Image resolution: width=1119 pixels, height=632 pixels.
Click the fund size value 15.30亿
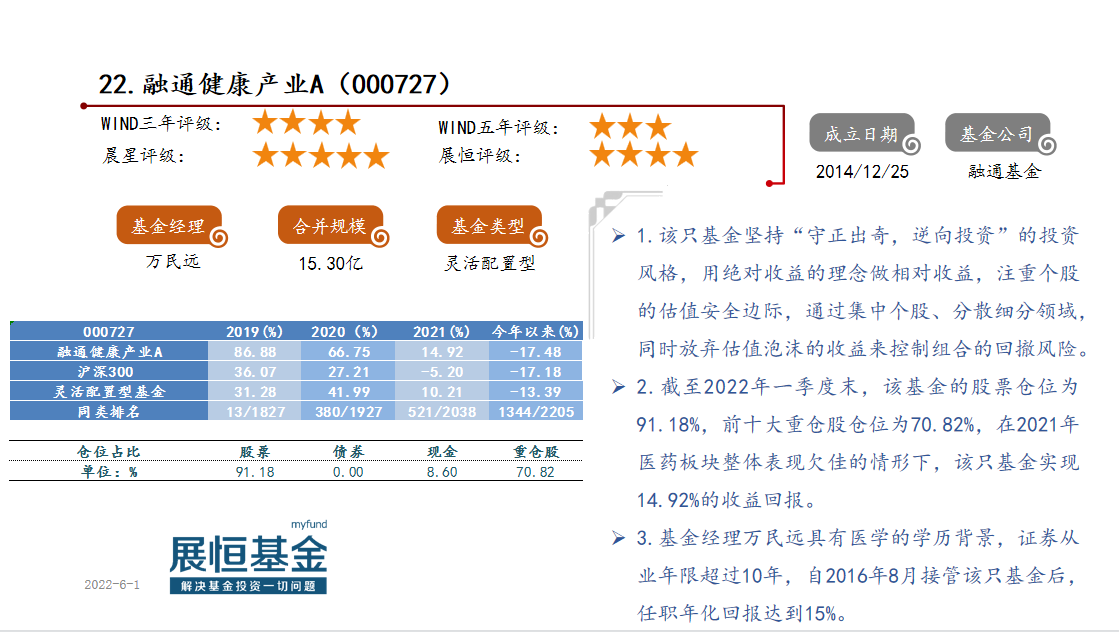330,264
